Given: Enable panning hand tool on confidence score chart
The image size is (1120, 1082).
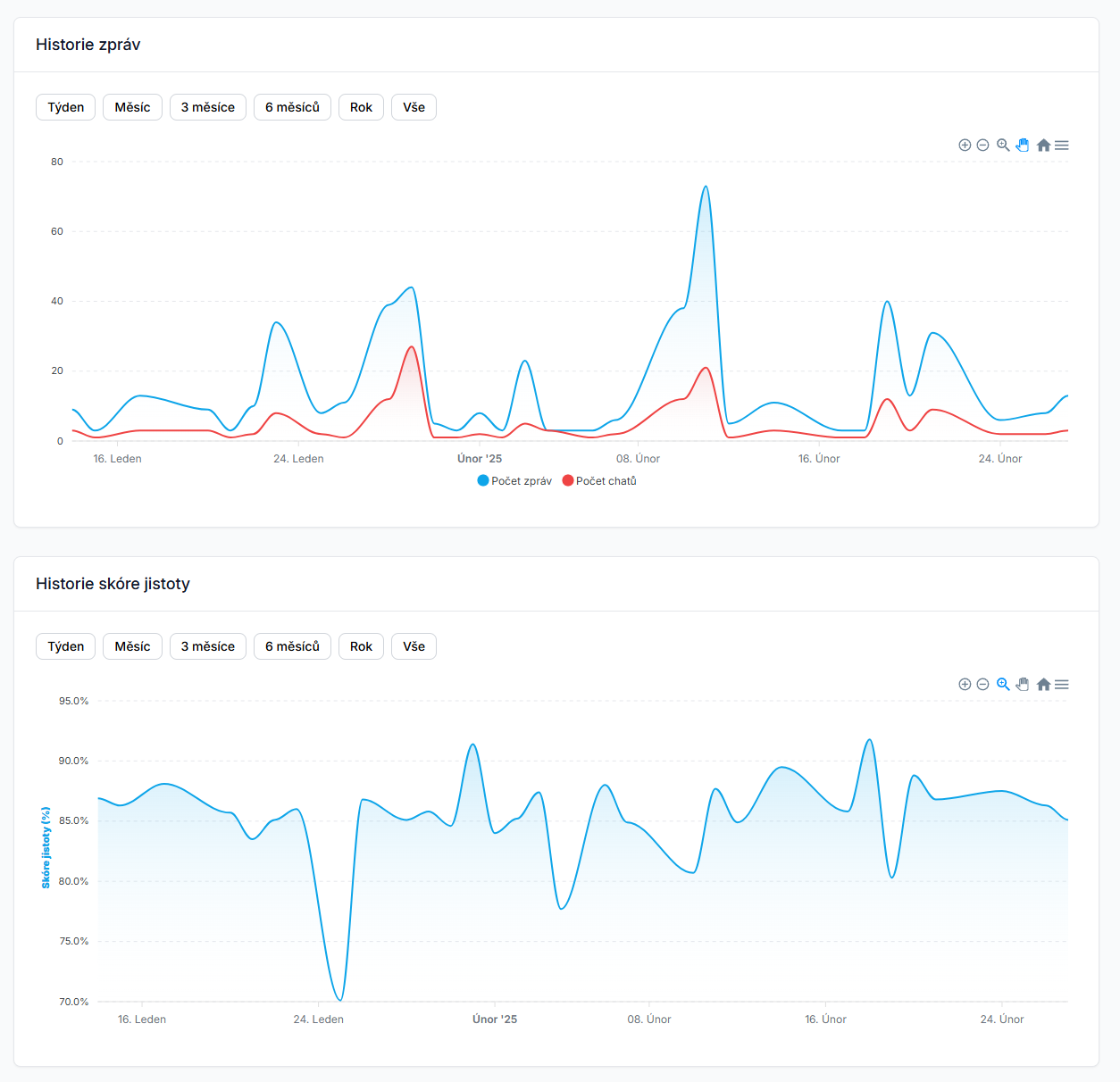Looking at the screenshot, I should coord(1023,684).
